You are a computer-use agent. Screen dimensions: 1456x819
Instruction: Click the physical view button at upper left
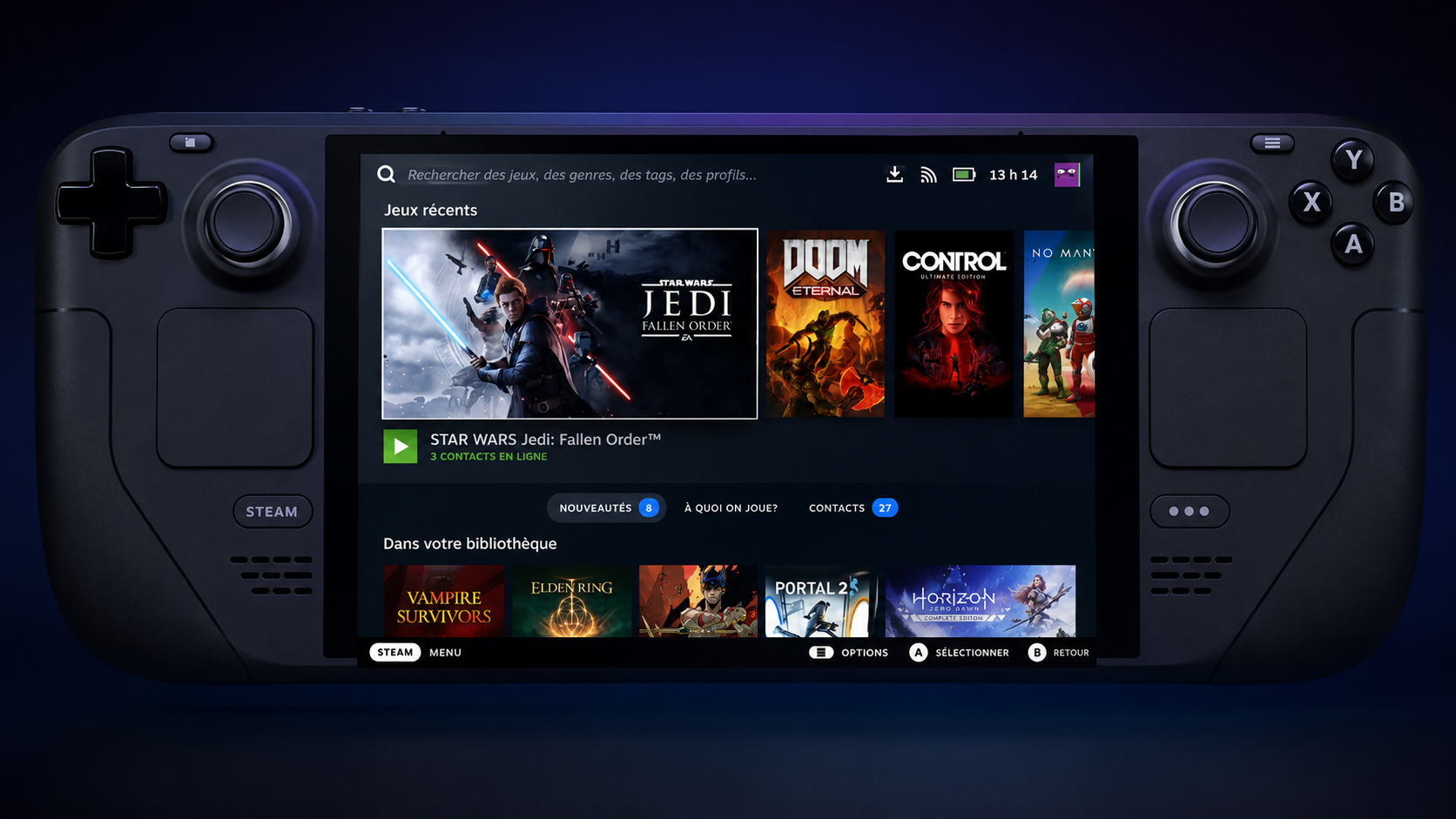191,142
